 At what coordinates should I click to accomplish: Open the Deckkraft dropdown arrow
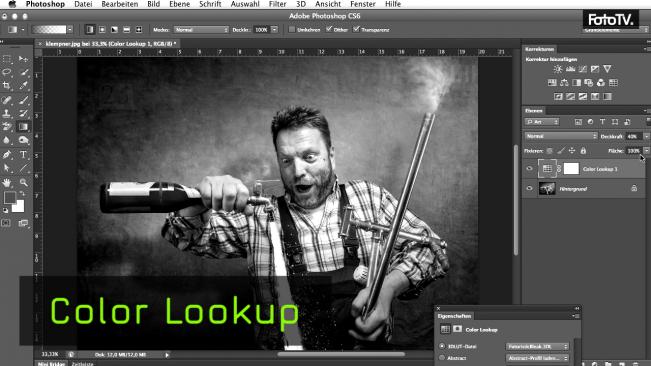click(646, 136)
